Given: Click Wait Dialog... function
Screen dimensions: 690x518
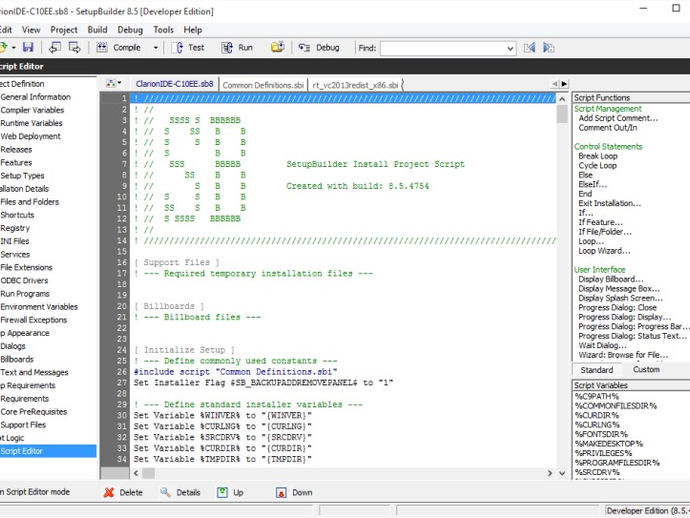Looking at the screenshot, I should pyautogui.click(x=602, y=345).
